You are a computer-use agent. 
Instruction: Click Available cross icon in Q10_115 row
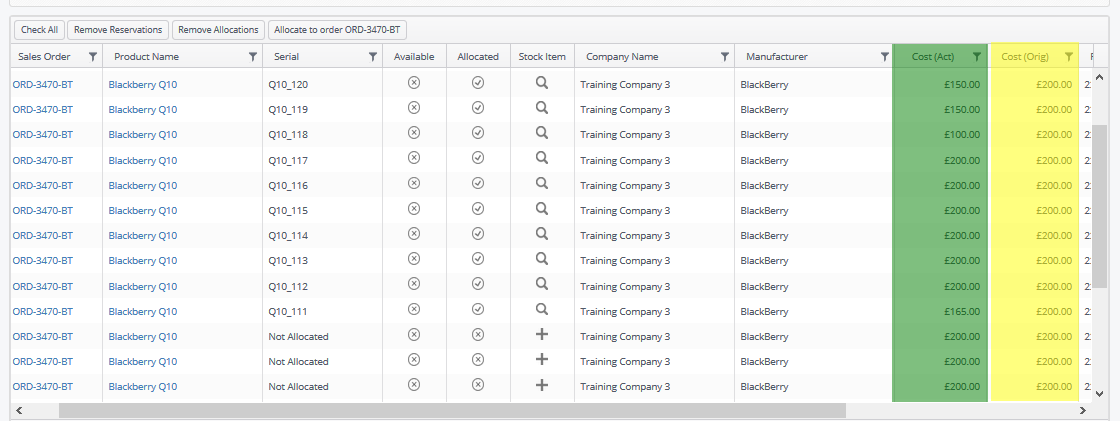pyautogui.click(x=414, y=209)
